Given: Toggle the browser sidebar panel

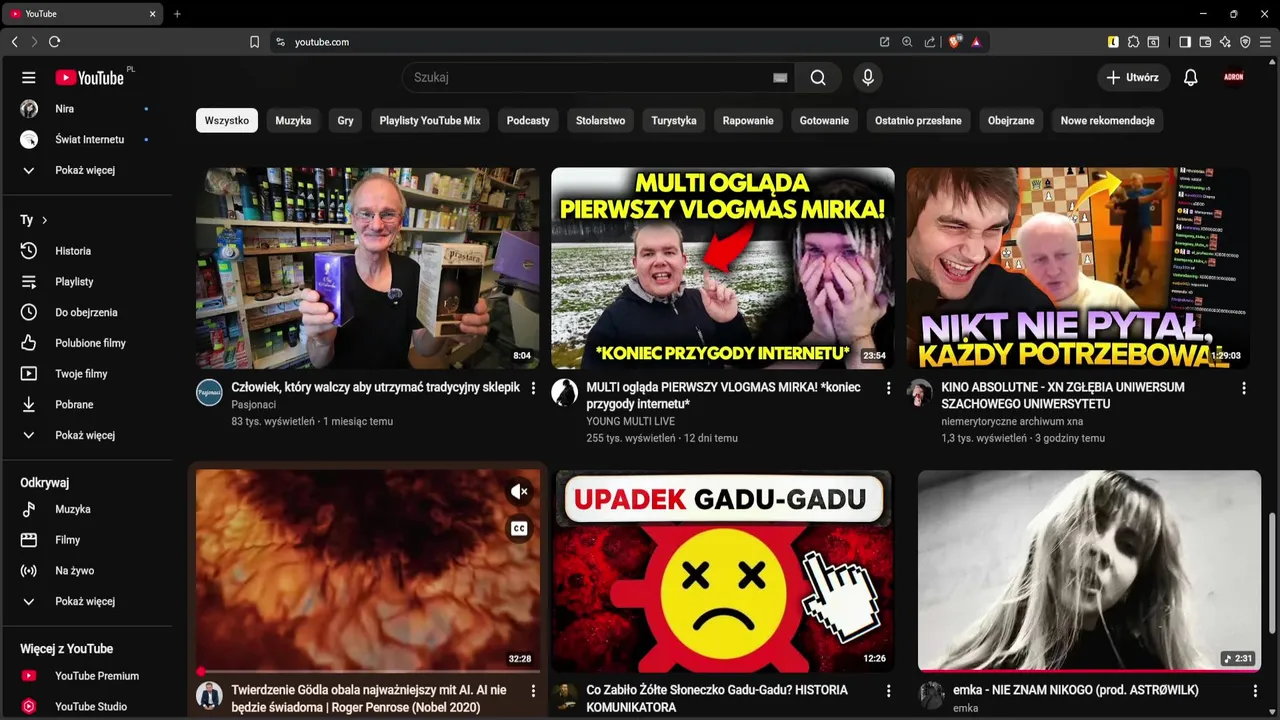Looking at the screenshot, I should click(1184, 42).
